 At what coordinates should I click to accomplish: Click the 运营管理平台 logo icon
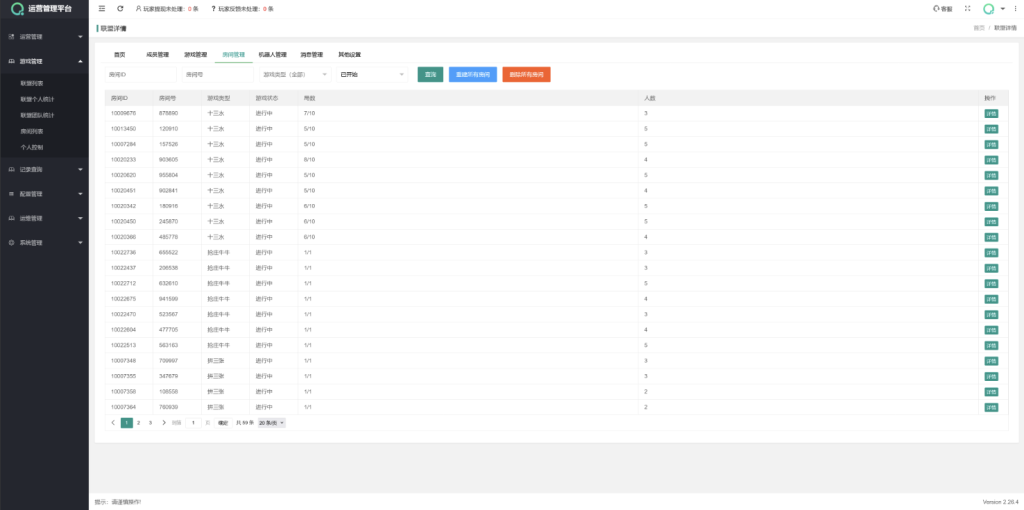click(x=16, y=9)
